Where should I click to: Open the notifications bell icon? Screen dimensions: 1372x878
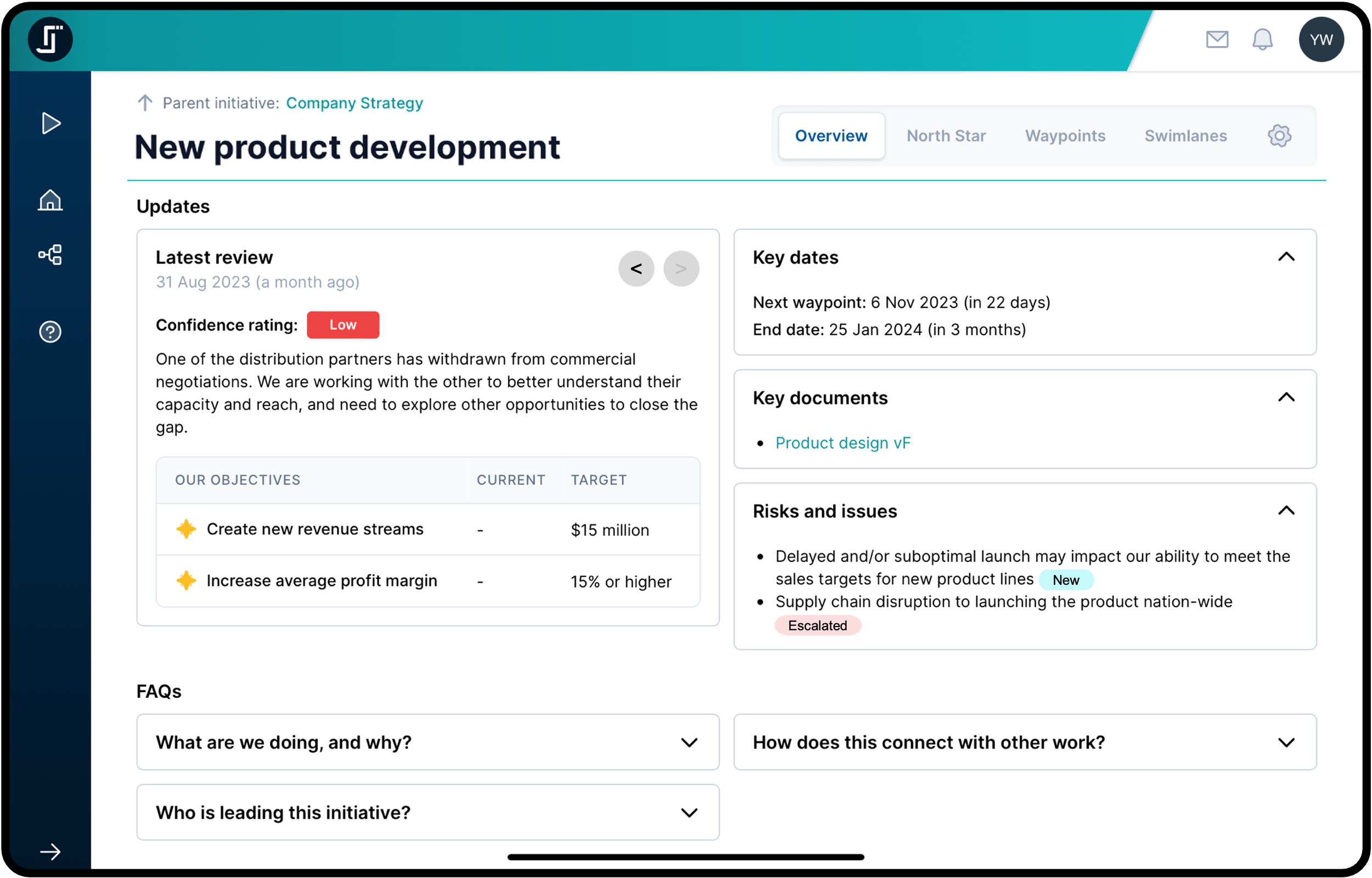click(1262, 40)
